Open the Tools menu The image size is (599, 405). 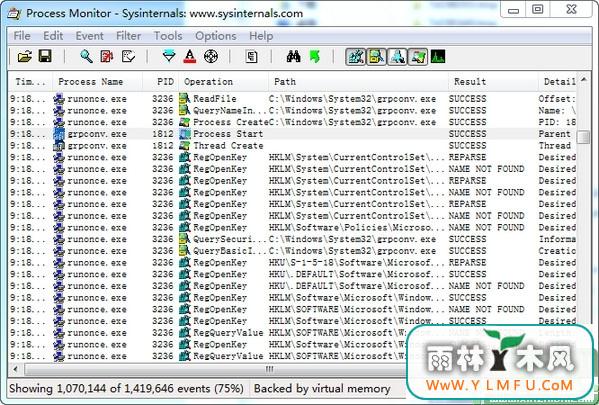[168, 36]
